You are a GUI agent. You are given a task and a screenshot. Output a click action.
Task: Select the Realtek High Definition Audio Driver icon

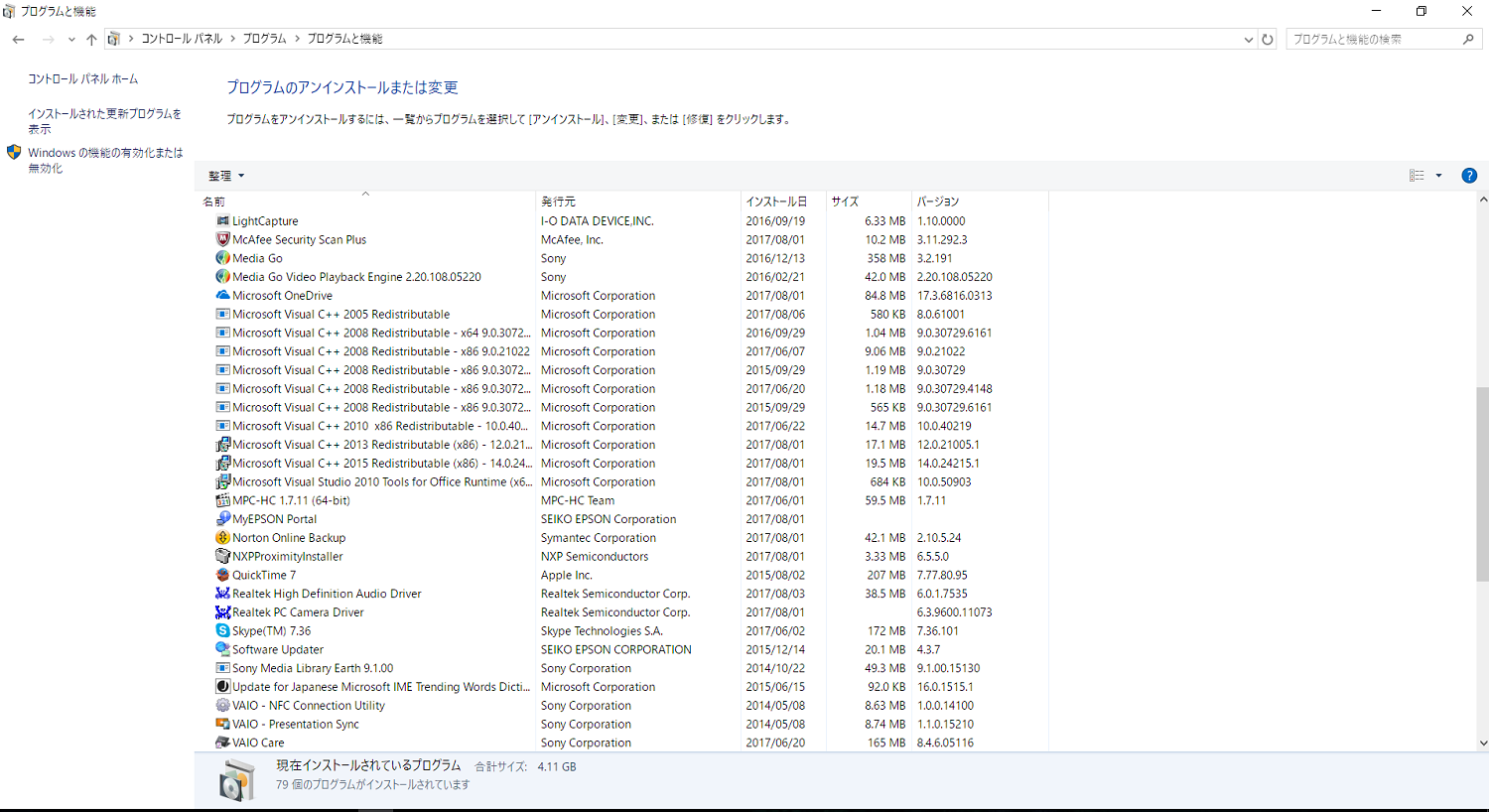[223, 594]
